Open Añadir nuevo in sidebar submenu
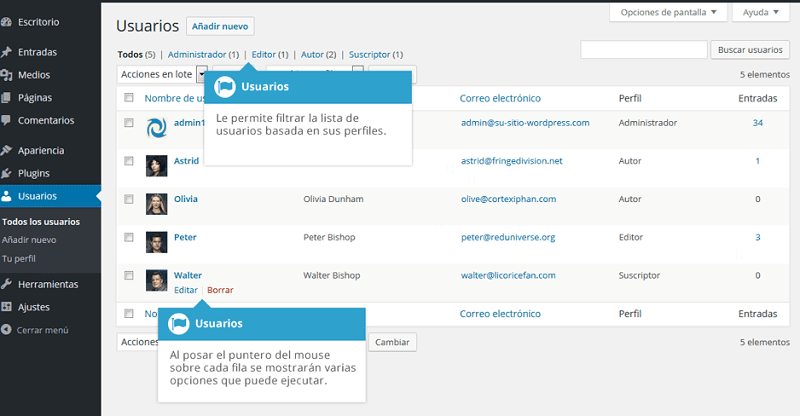The height and width of the screenshot is (416, 800). (x=29, y=240)
